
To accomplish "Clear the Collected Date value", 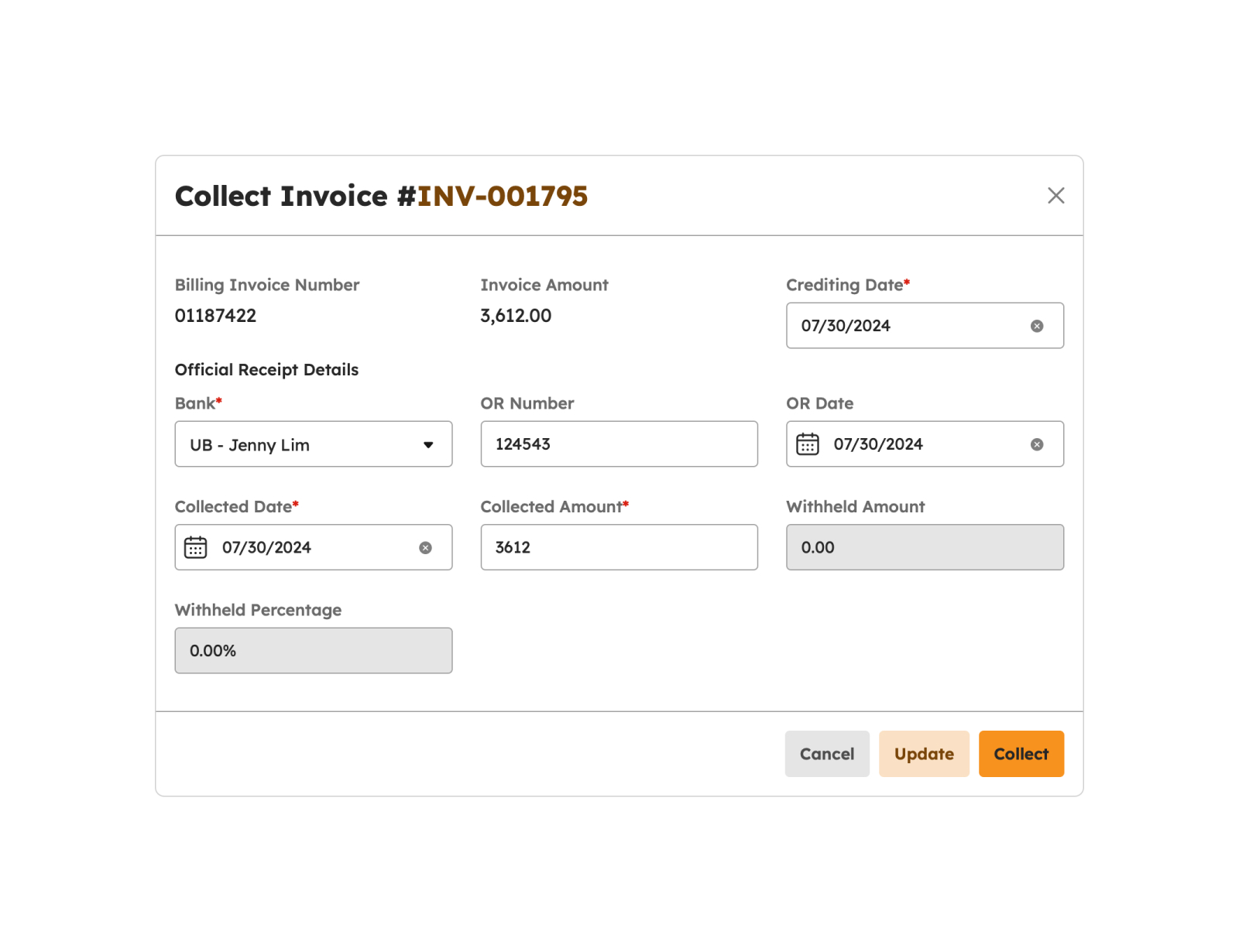I will click(x=425, y=548).
